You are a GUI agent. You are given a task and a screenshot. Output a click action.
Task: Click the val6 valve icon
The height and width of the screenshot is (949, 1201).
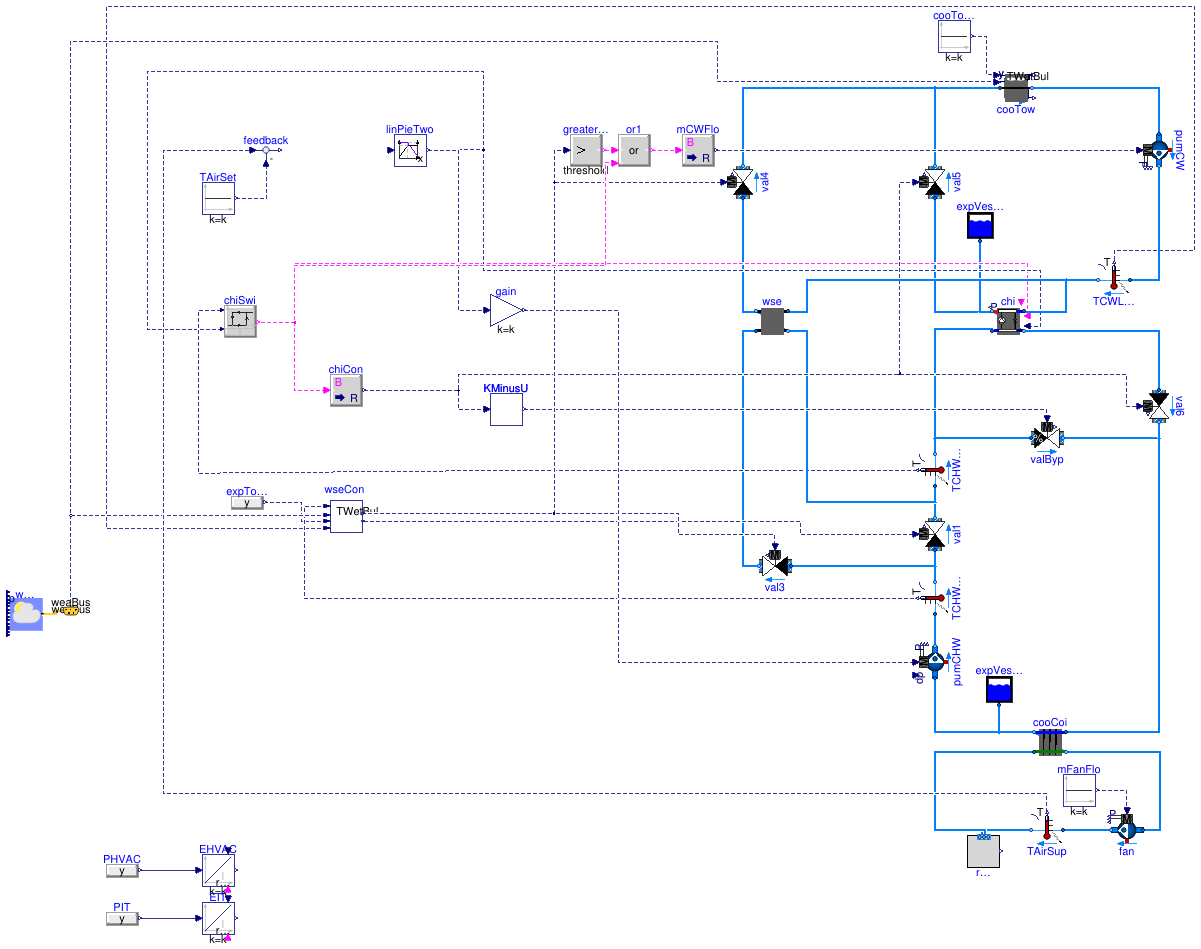coord(1158,405)
